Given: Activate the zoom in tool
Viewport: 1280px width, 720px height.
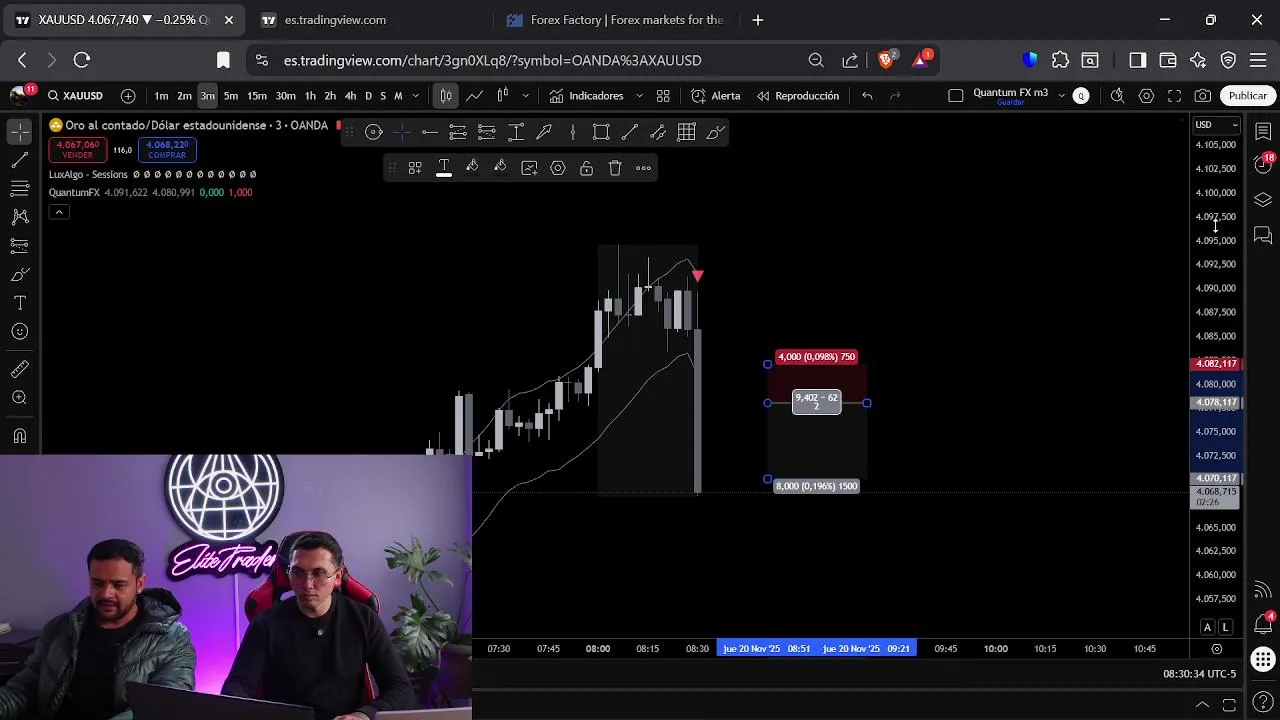Looking at the screenshot, I should click(19, 398).
